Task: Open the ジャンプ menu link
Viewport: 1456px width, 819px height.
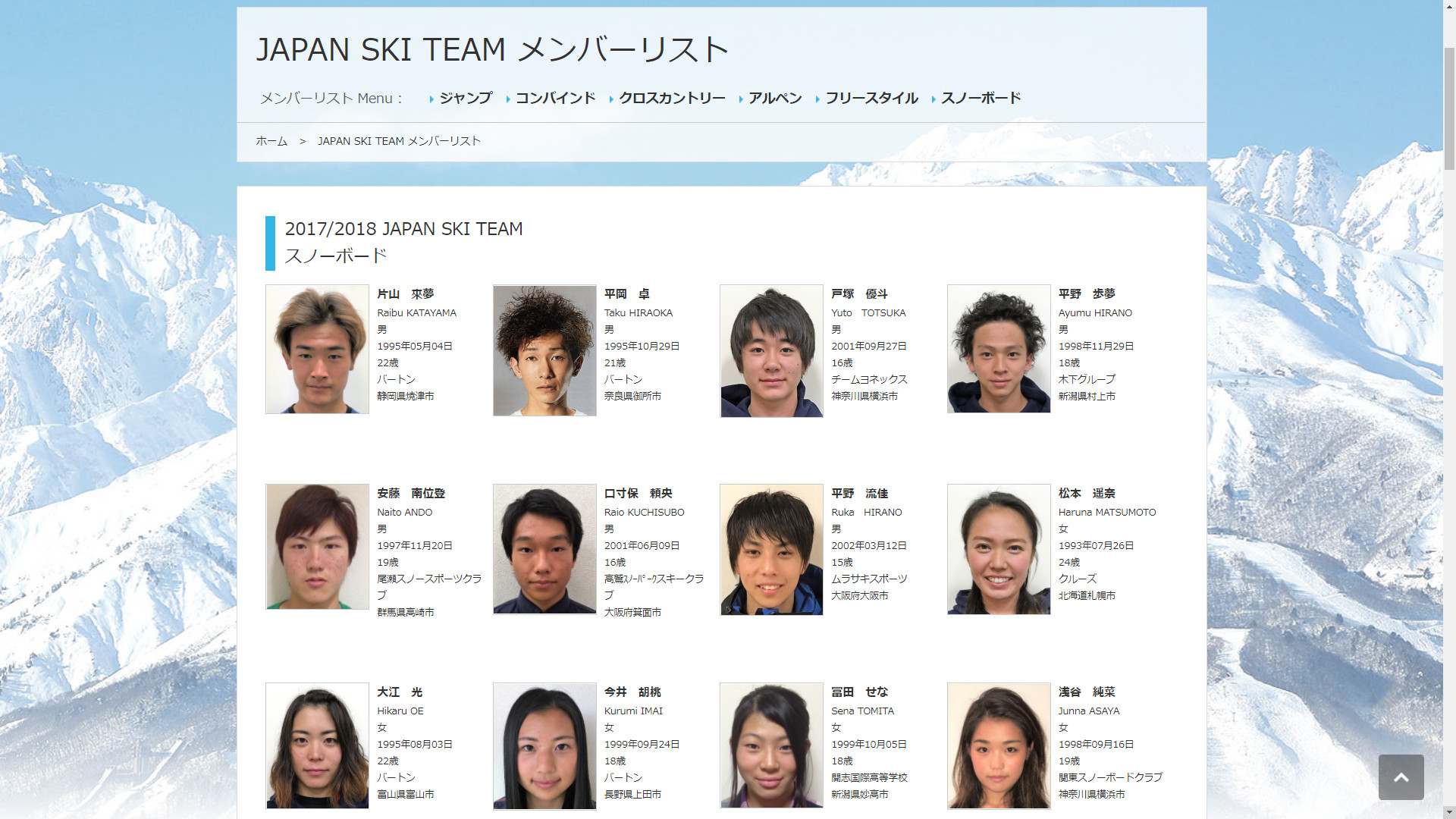Action: (x=465, y=98)
